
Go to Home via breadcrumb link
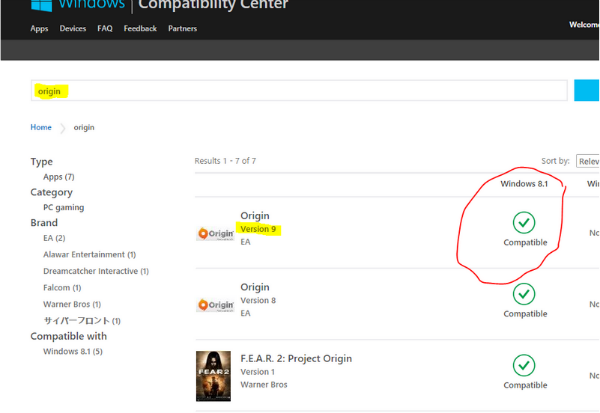point(41,127)
